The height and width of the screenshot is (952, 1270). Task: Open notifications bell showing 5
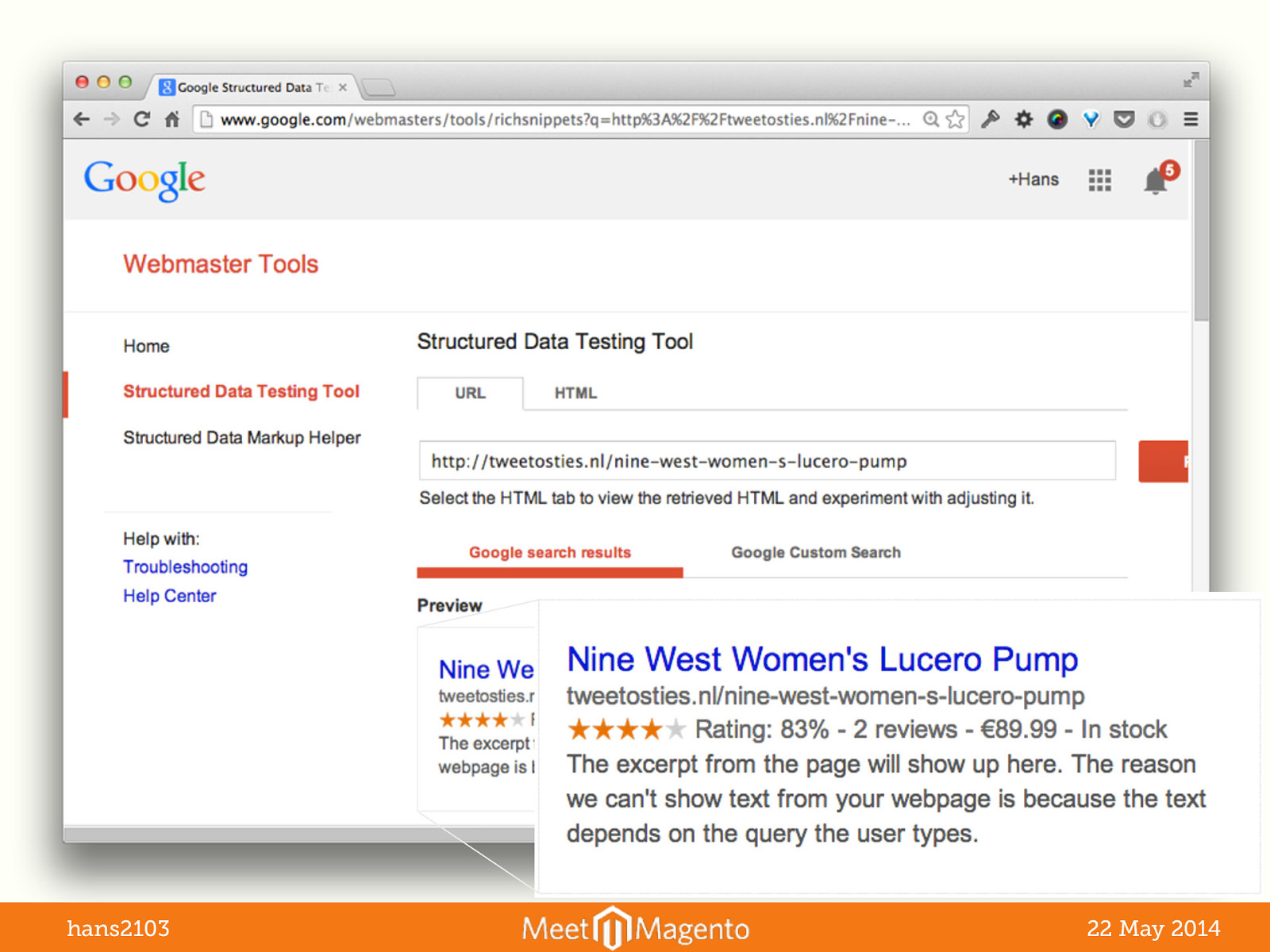point(1160,178)
